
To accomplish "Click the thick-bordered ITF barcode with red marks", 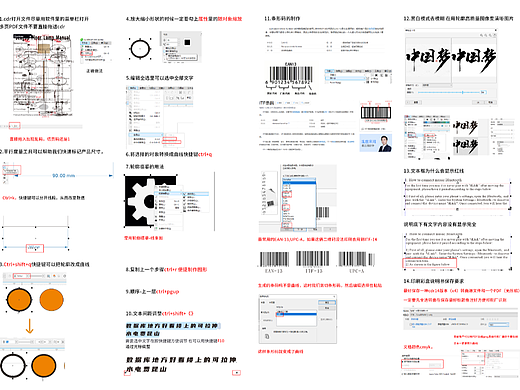I will click(x=376, y=112).
